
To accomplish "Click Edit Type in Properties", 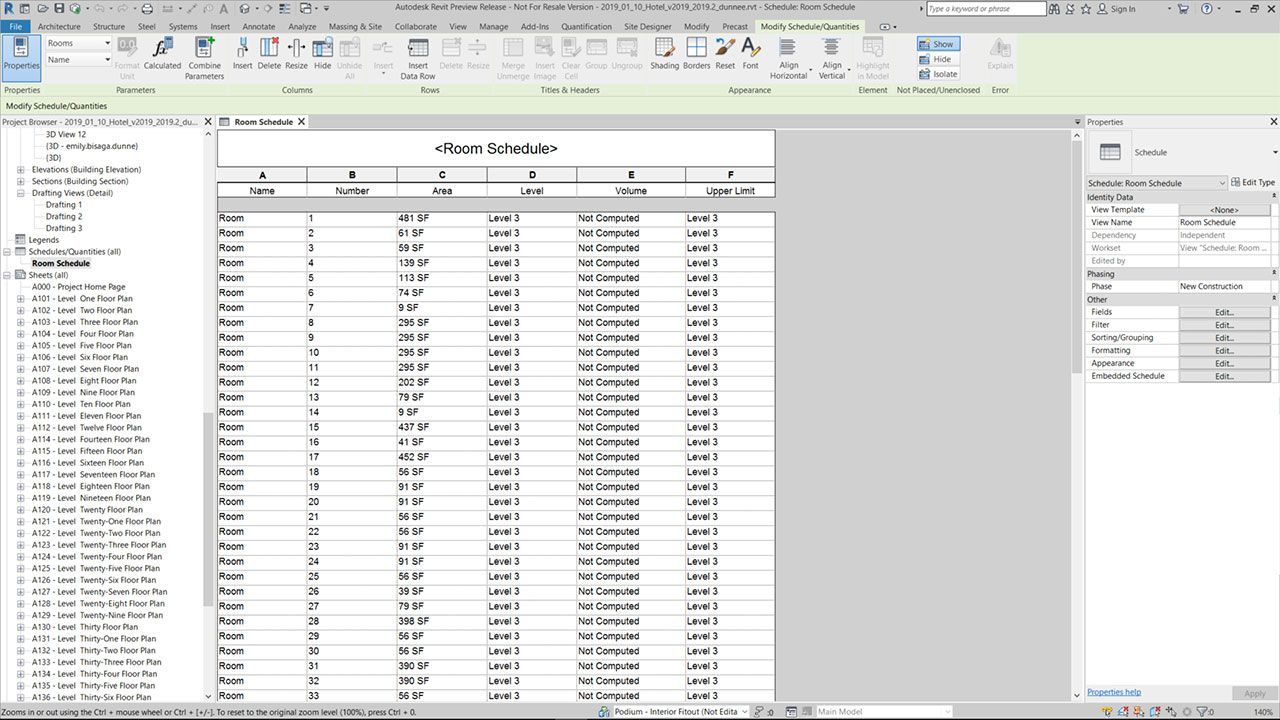I will tap(1252, 183).
